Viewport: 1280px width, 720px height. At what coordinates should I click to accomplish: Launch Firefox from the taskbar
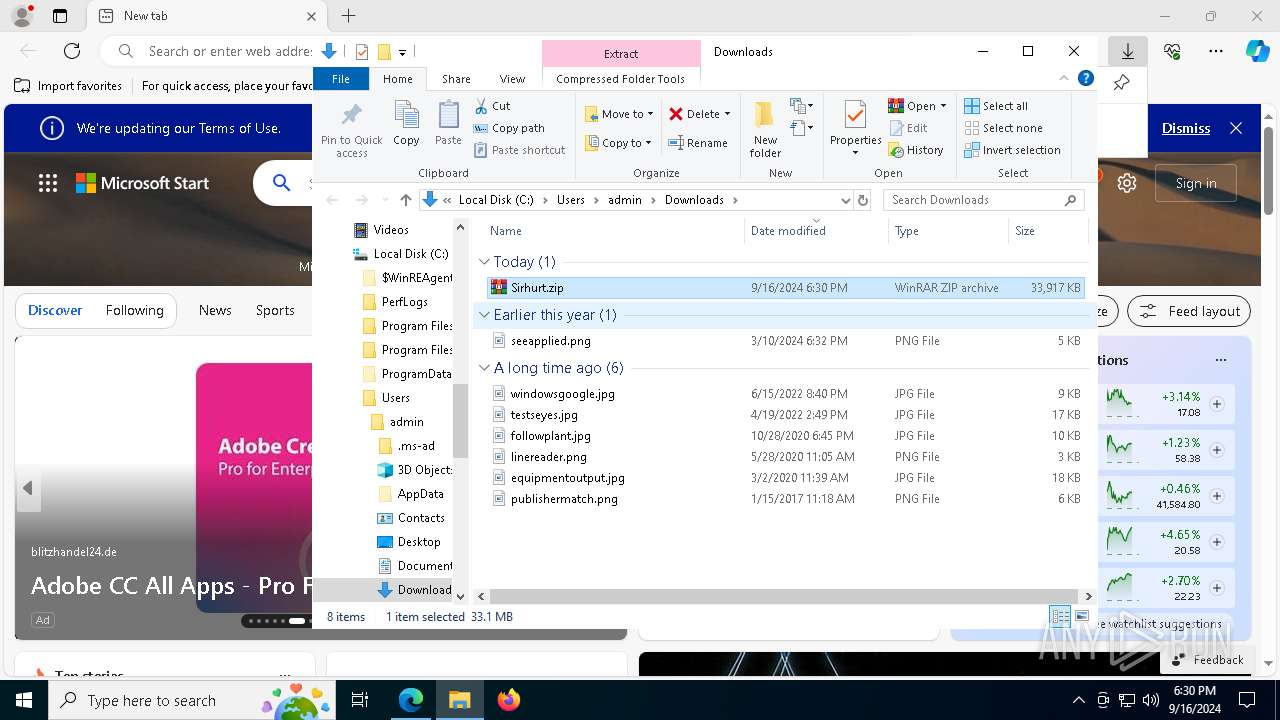pos(509,700)
